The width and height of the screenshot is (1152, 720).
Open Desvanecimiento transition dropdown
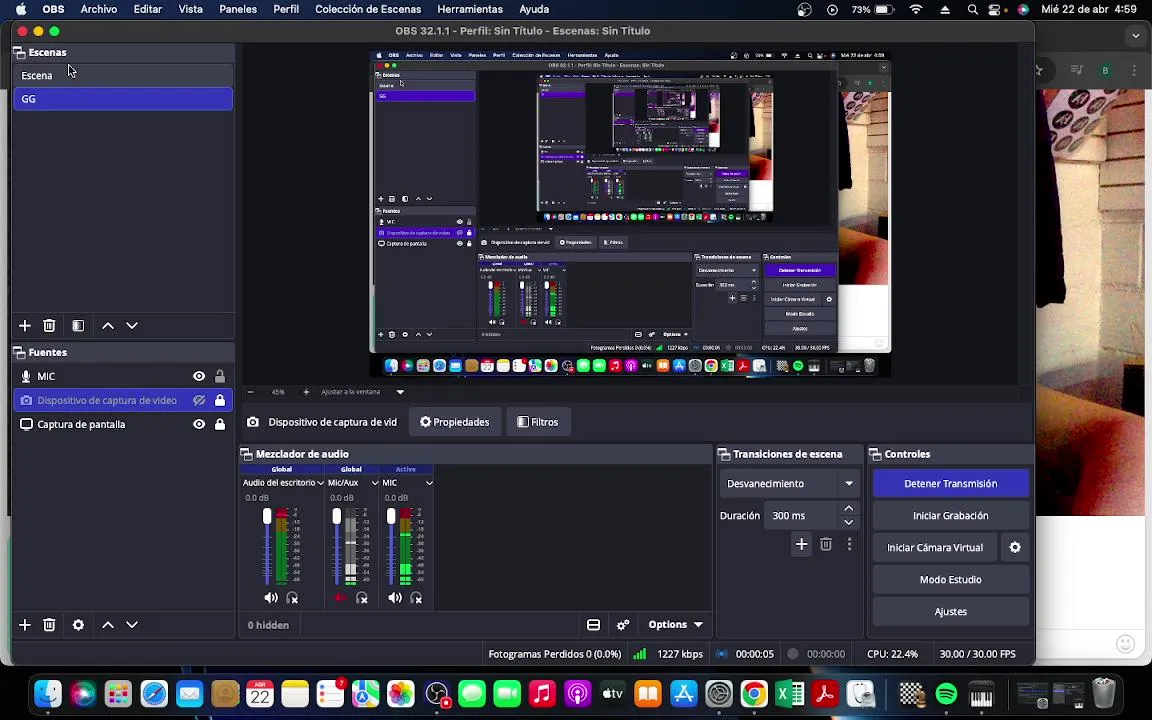pos(789,483)
